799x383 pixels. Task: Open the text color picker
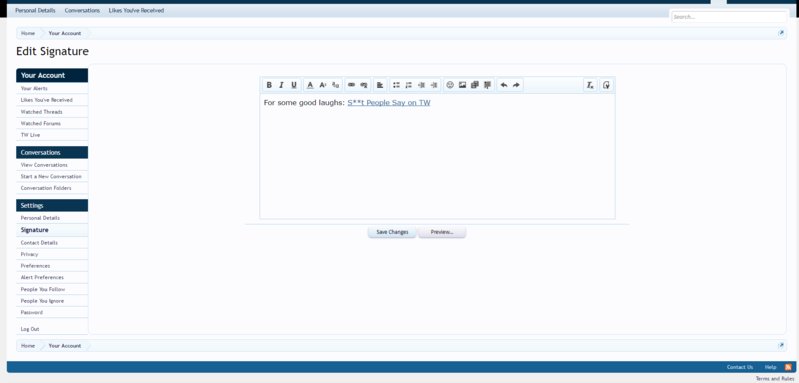[310, 85]
